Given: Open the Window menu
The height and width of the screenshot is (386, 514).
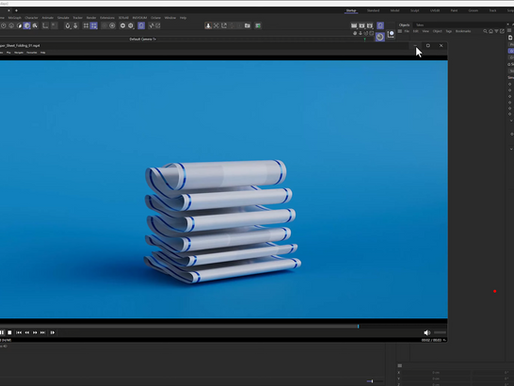Looking at the screenshot, I should (x=170, y=18).
